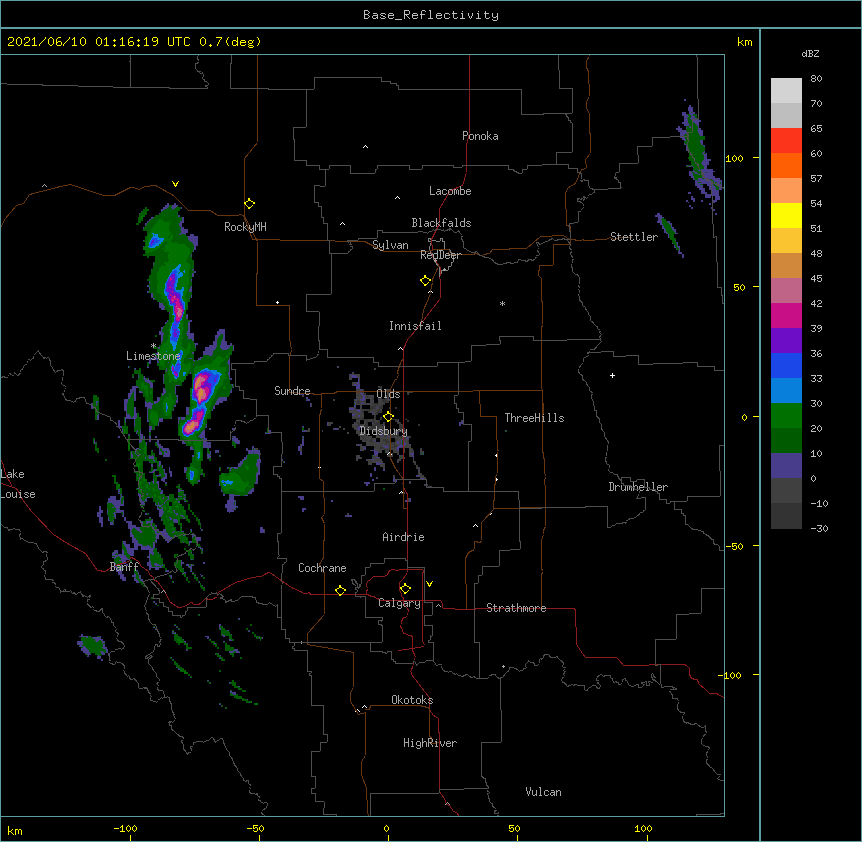Click the Airdrie city label
This screenshot has width=862, height=842.
(404, 537)
